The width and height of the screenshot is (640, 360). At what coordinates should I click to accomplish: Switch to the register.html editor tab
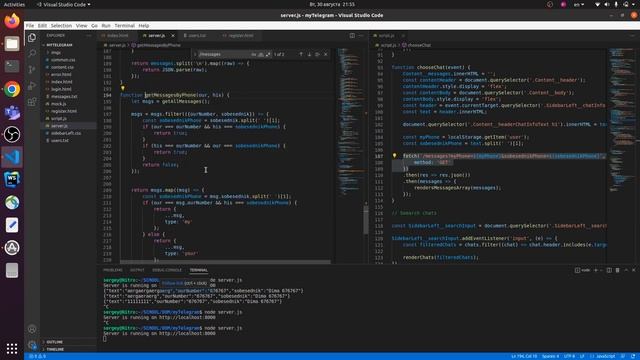click(241, 36)
